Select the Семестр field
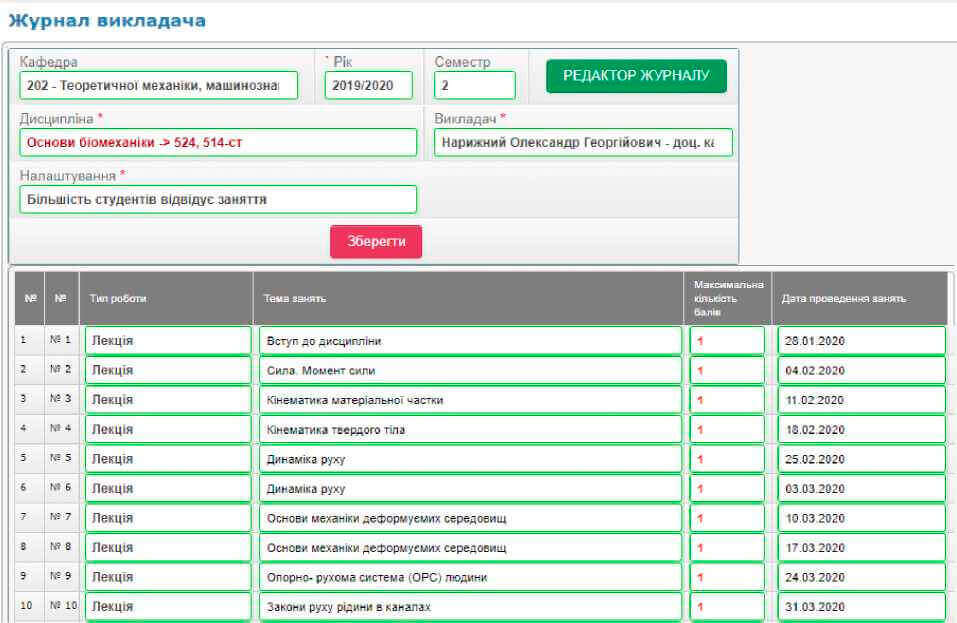 coord(474,86)
